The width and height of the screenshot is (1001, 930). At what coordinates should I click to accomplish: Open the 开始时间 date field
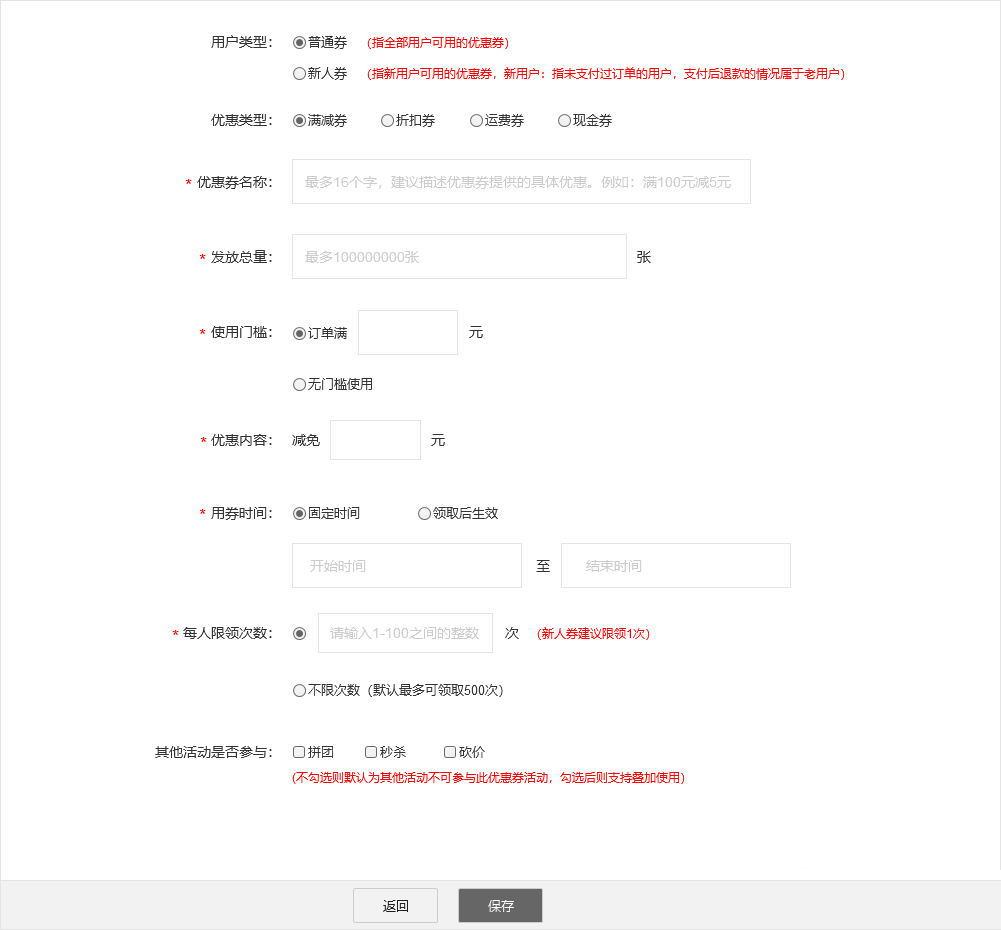[407, 566]
